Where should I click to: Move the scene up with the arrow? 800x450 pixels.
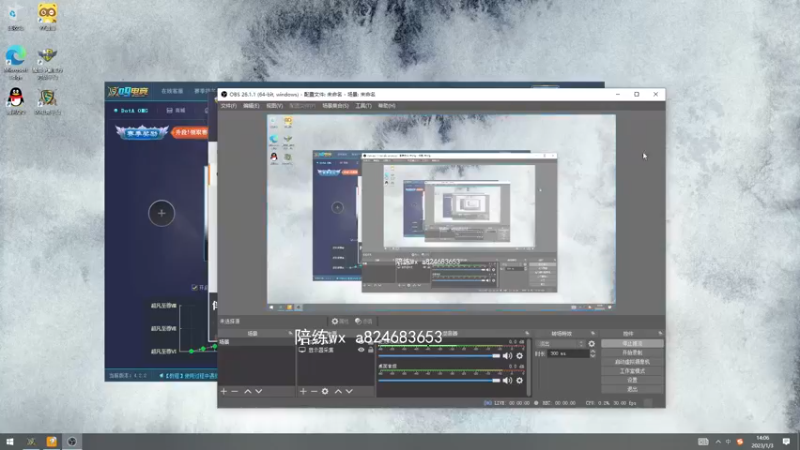point(247,391)
